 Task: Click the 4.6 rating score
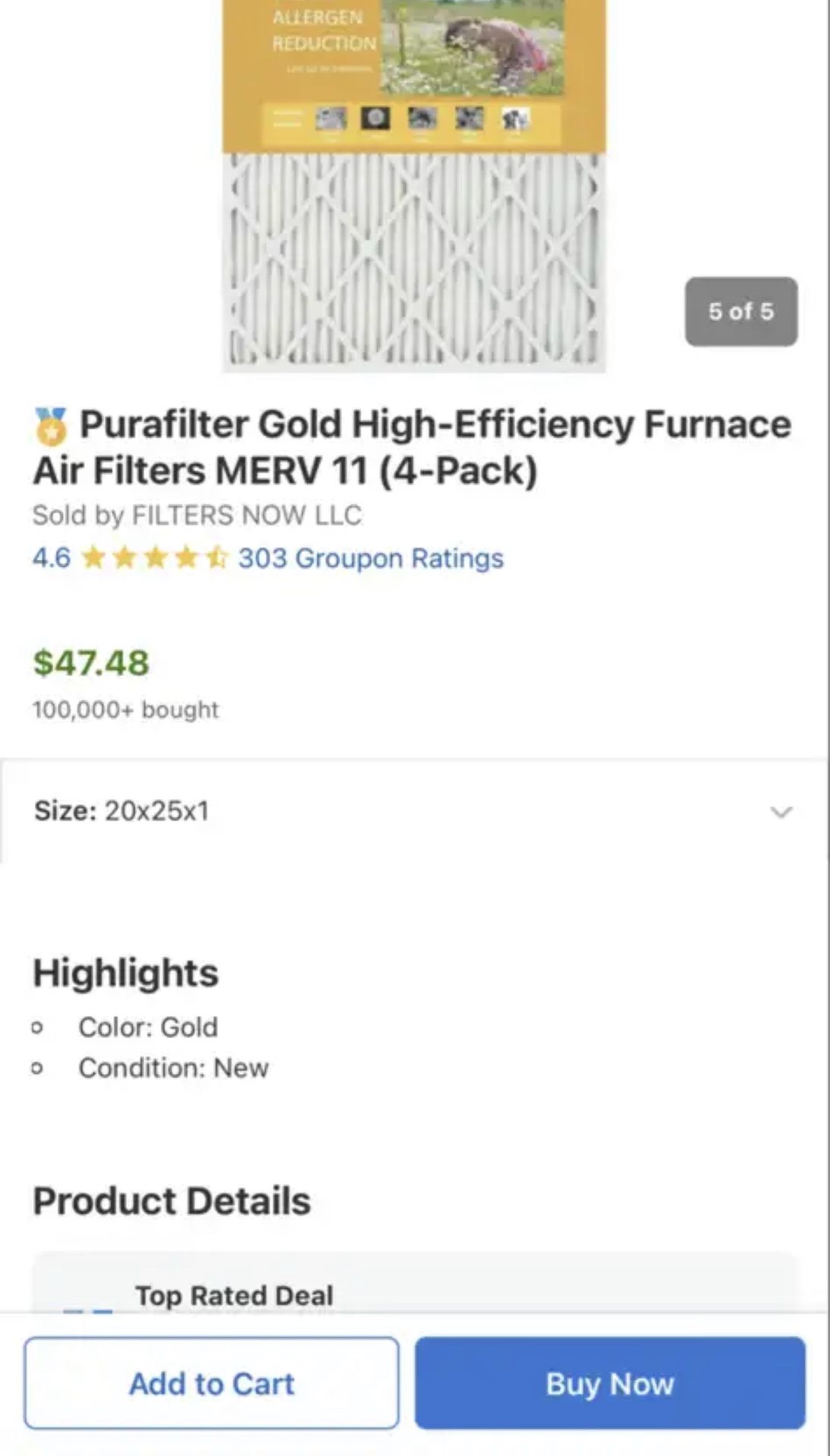tap(52, 558)
